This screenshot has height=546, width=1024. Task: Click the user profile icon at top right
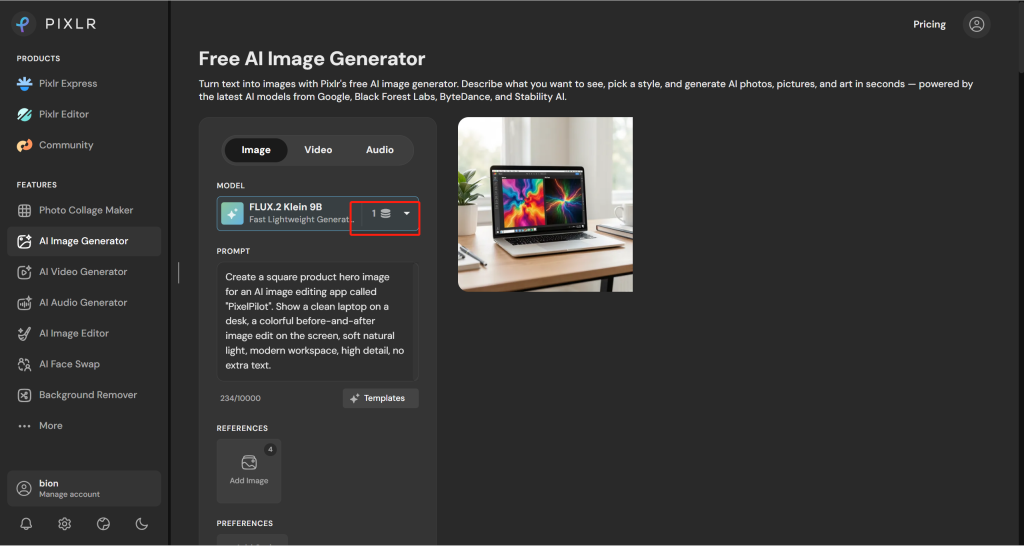[976, 25]
